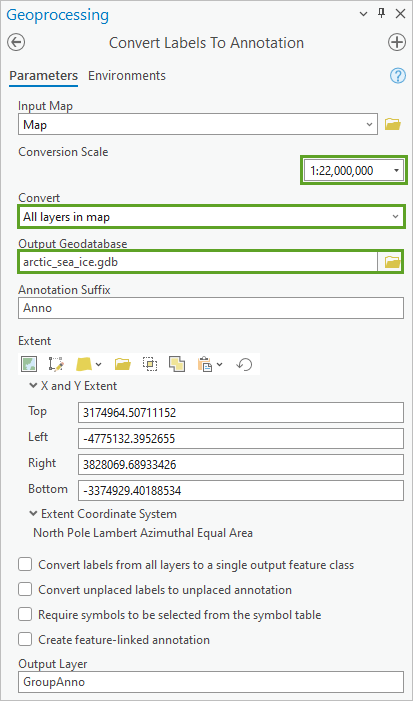The image size is (413, 701).
Task: Click the plus add button
Action: coord(396,43)
